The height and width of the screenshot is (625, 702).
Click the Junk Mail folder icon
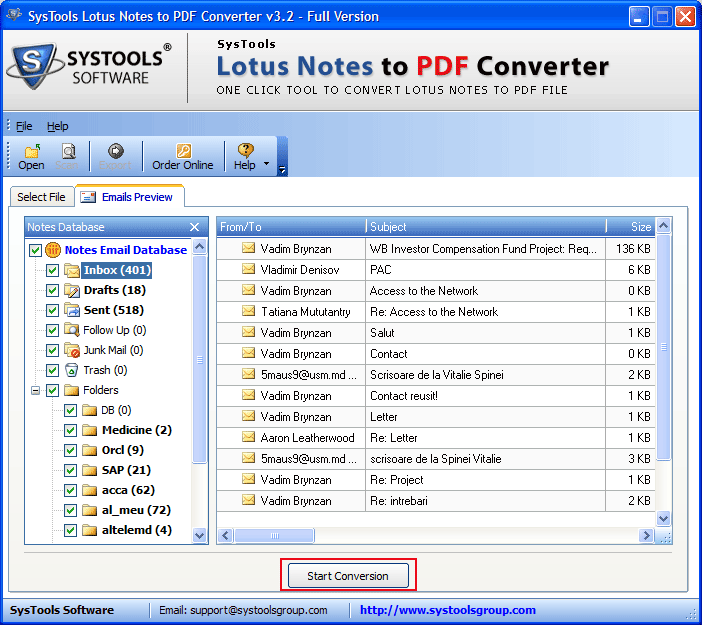point(72,350)
